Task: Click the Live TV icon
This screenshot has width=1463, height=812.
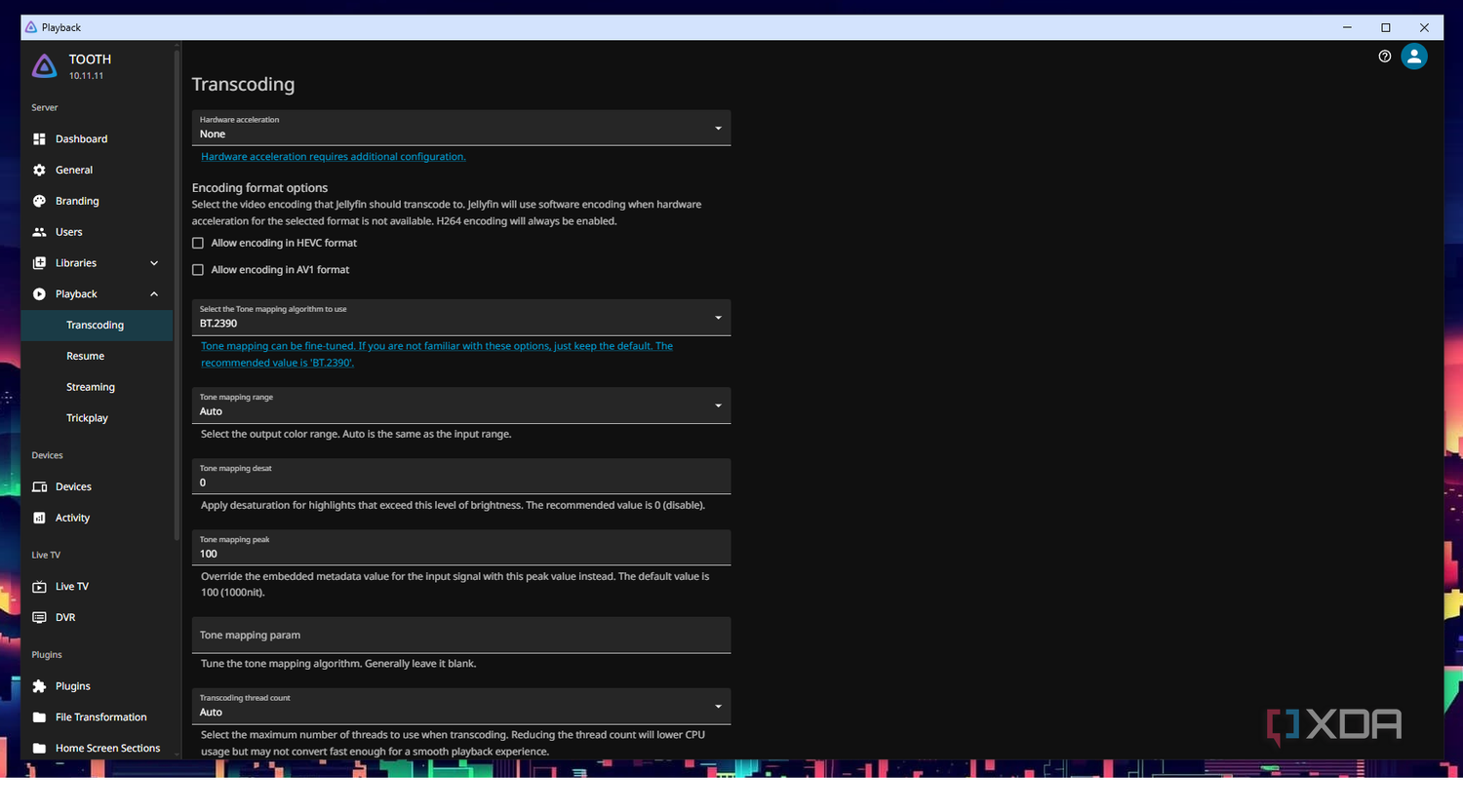Action: [x=39, y=587]
